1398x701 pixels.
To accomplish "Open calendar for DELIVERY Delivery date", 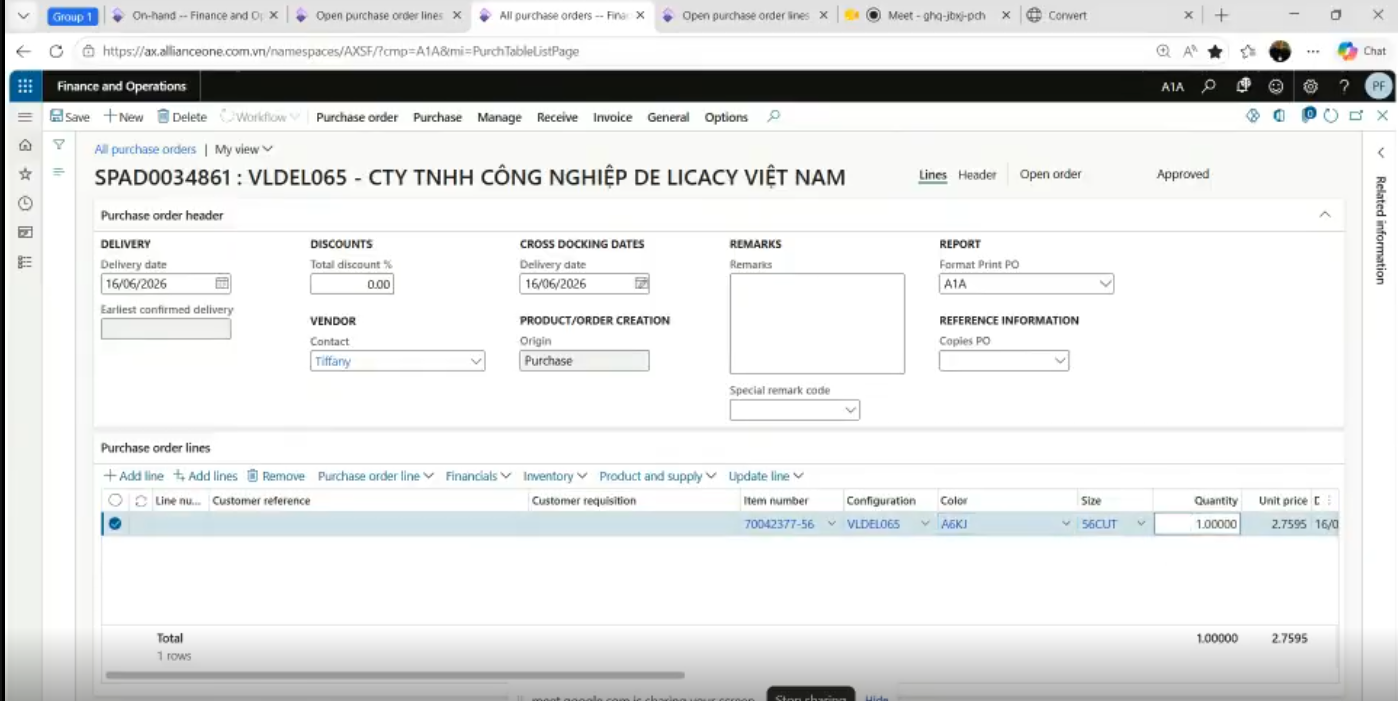I will 222,284.
